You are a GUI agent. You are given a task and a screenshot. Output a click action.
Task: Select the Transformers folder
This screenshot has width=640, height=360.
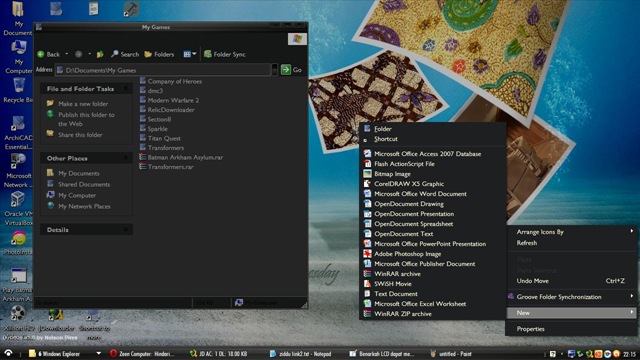point(162,147)
